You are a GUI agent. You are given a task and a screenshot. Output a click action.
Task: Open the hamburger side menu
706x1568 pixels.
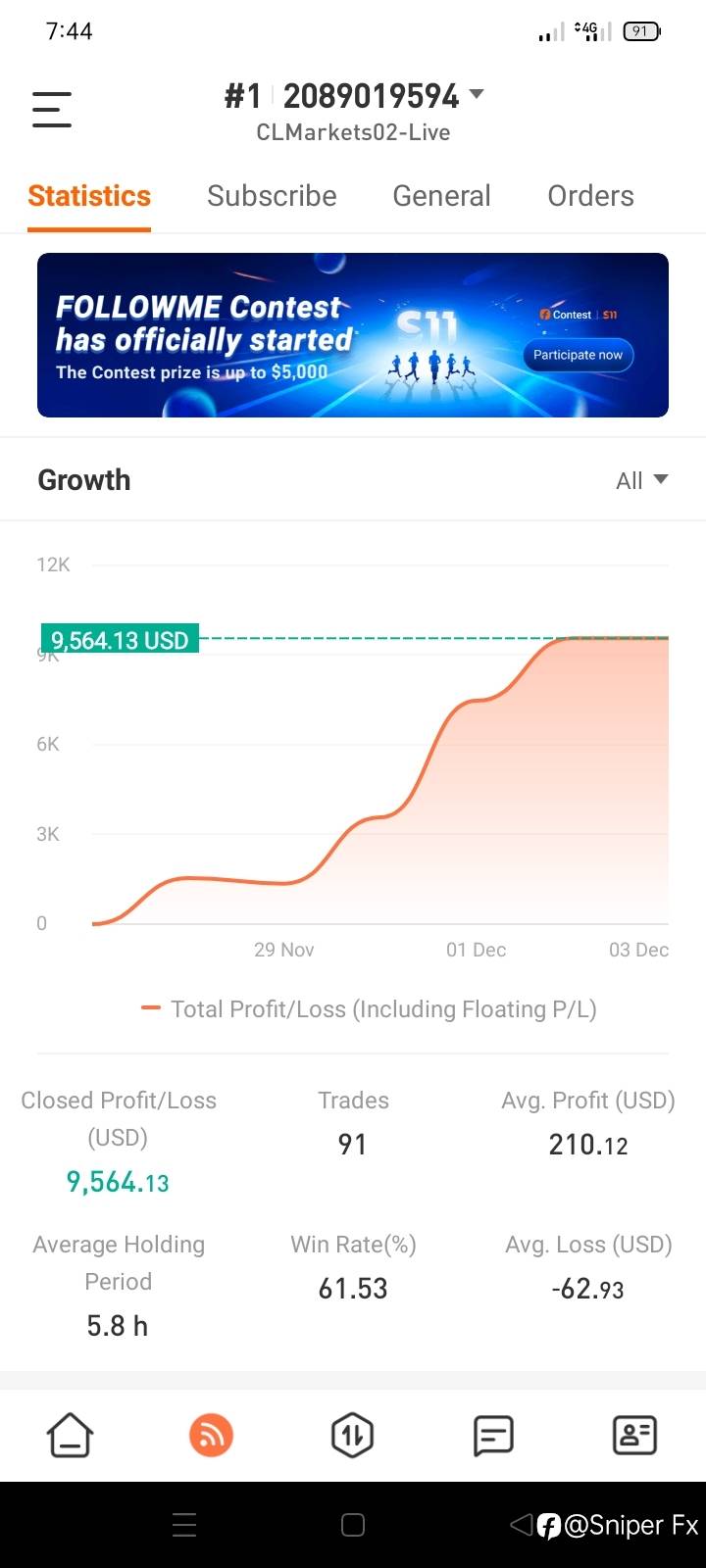[52, 109]
